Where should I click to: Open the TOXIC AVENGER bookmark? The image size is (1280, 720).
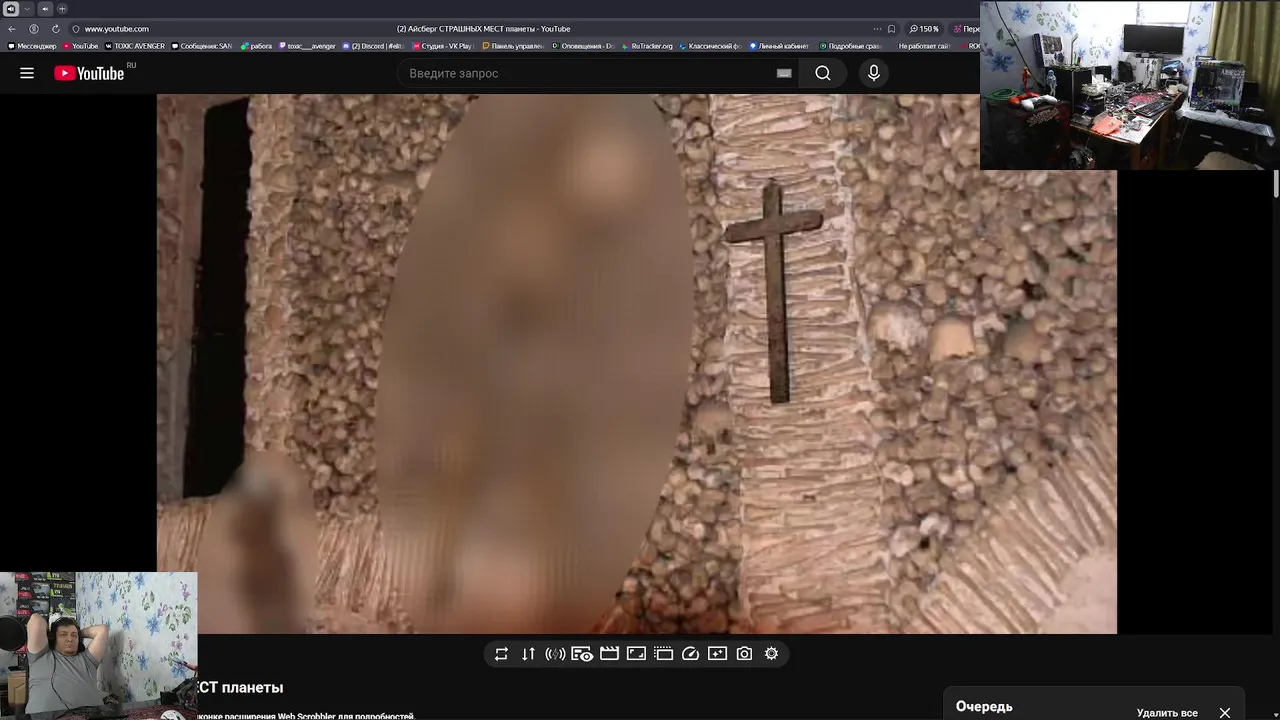tap(134, 46)
